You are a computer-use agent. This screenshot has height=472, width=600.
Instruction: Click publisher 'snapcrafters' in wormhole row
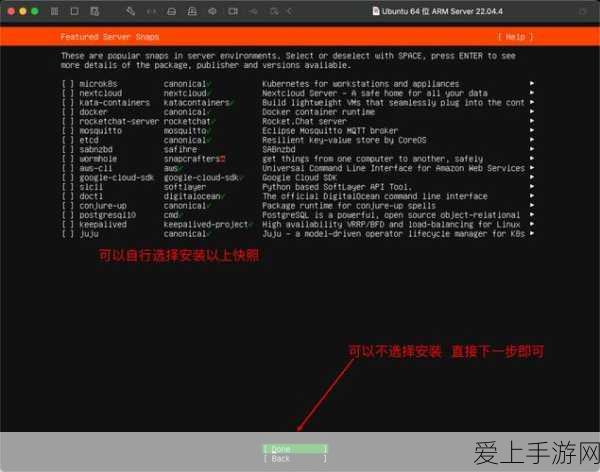[192, 159]
